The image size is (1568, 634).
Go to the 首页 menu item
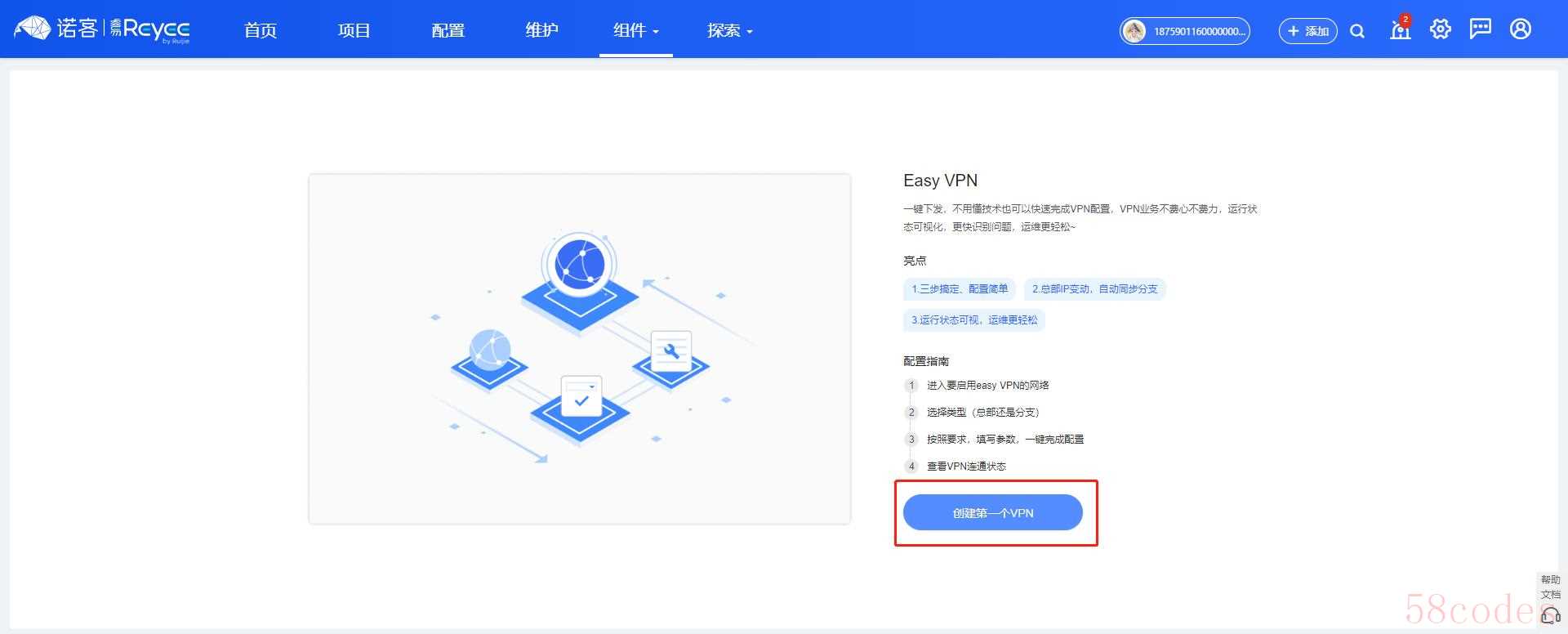(261, 30)
